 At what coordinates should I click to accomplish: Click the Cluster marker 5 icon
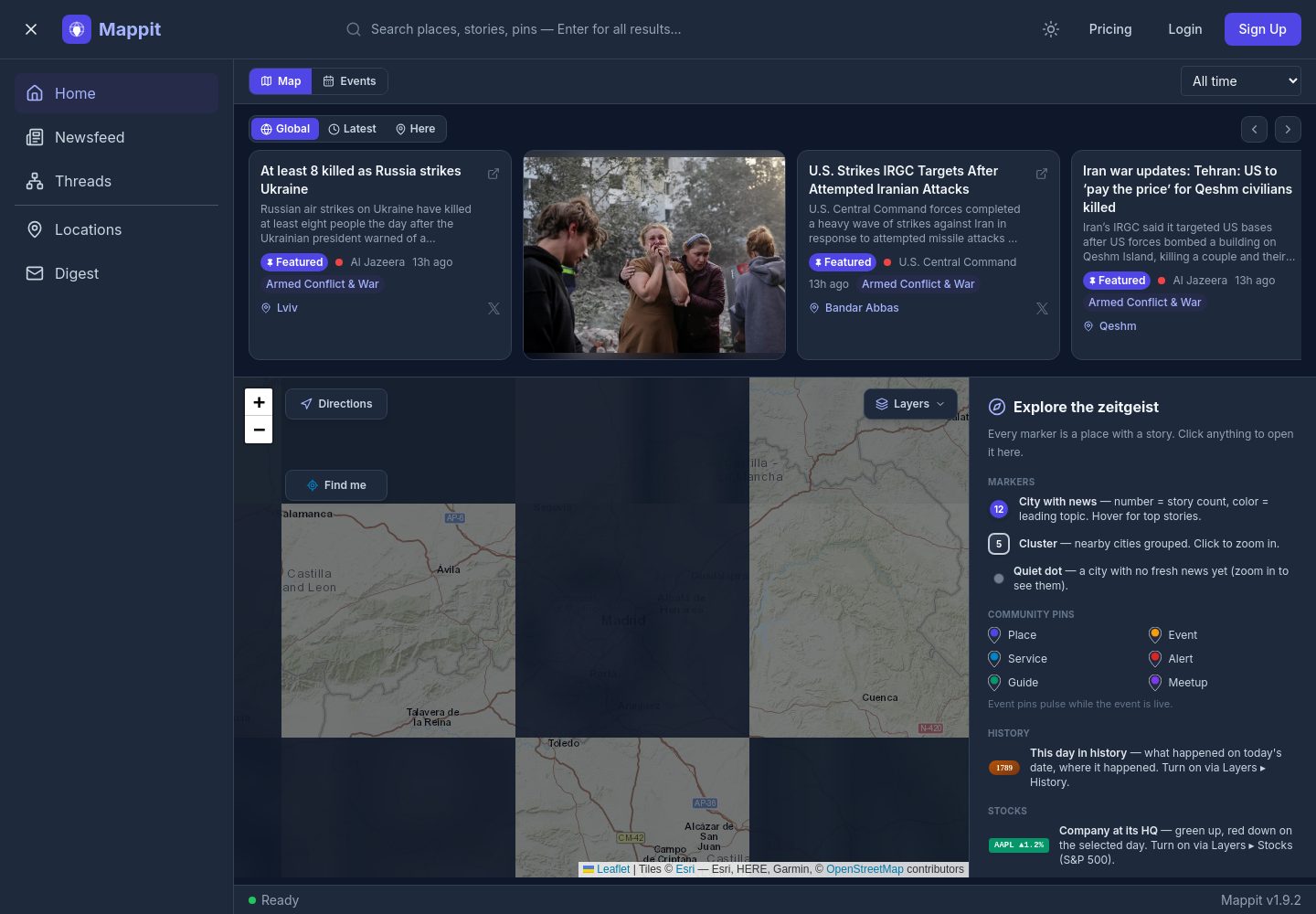[999, 544]
